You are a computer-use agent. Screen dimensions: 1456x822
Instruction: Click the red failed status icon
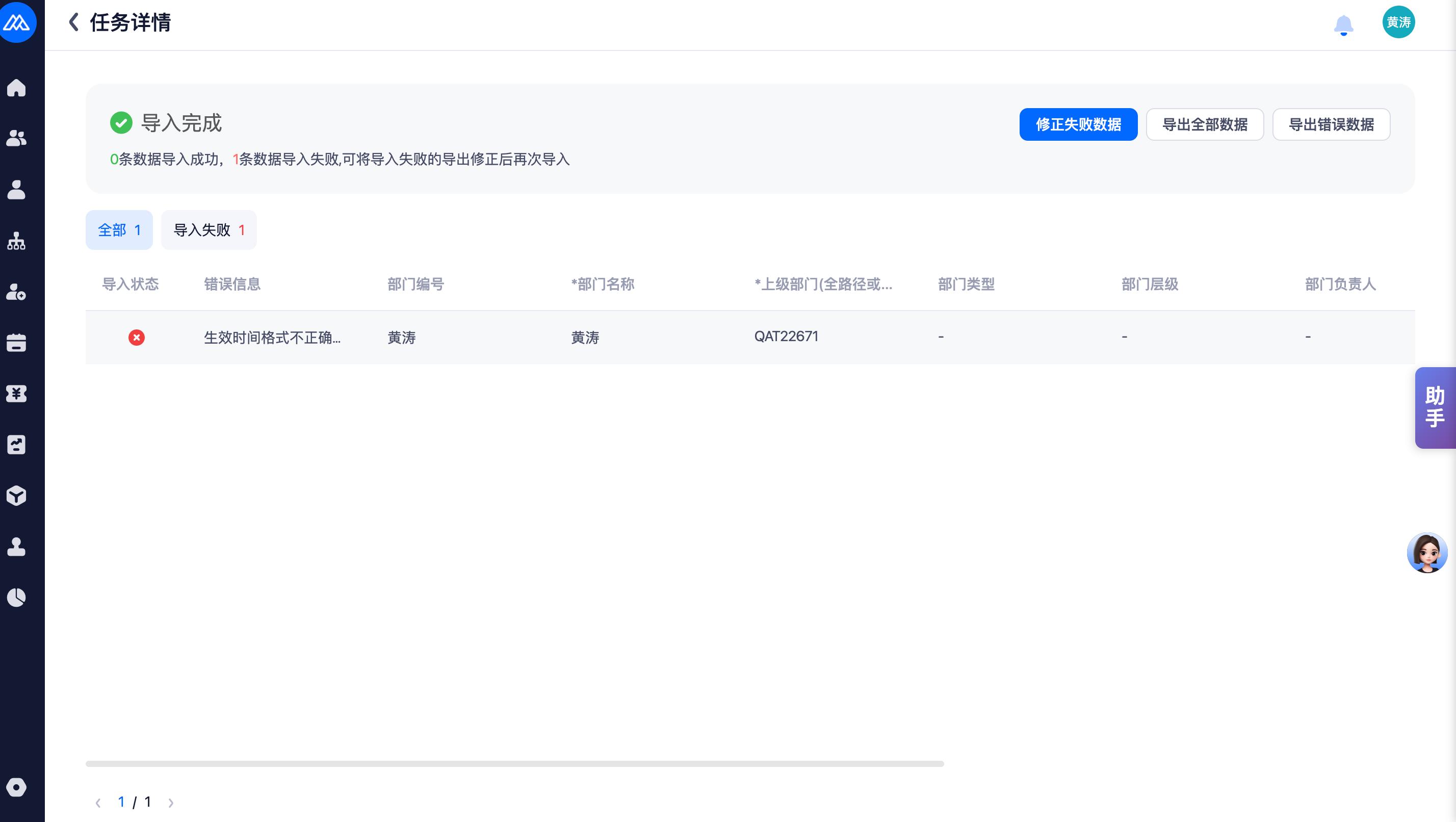[x=136, y=338]
